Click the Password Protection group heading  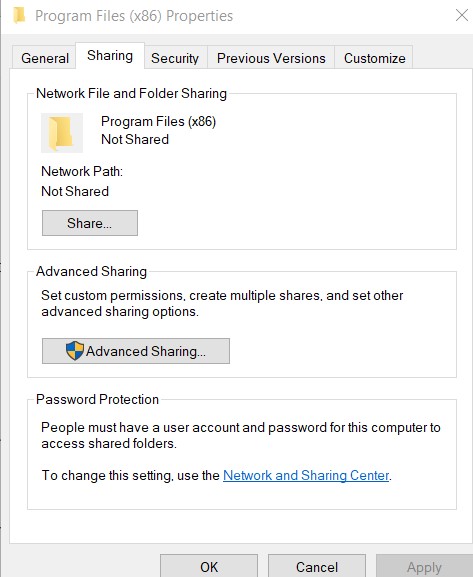coord(98,399)
